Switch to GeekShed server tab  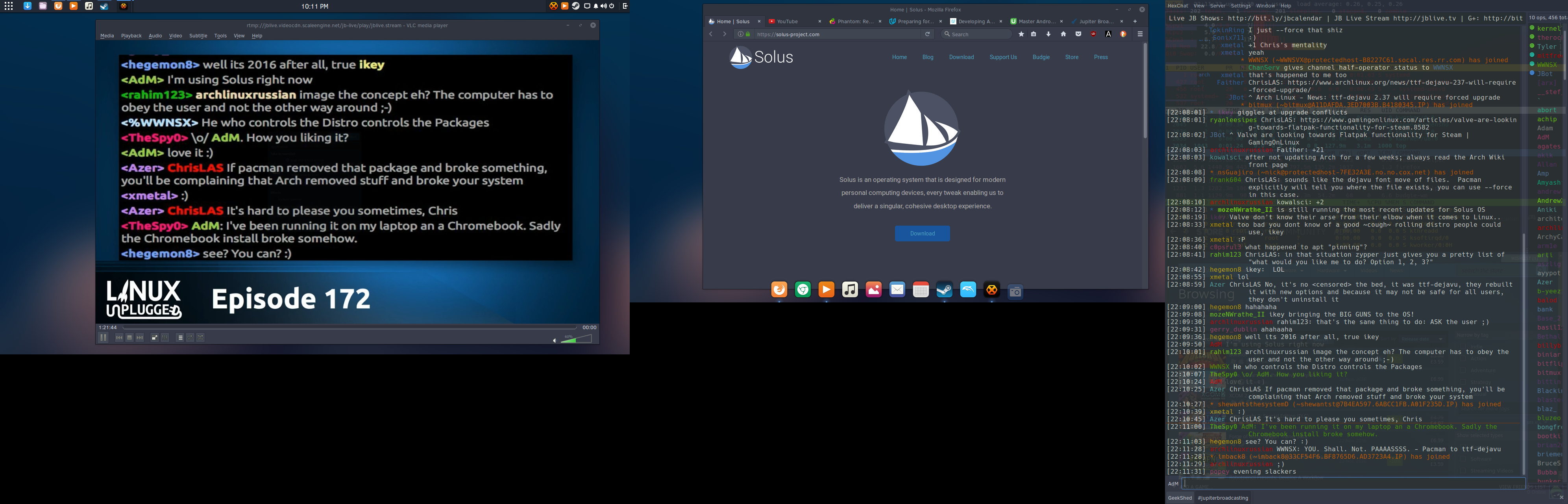[x=1180, y=498]
